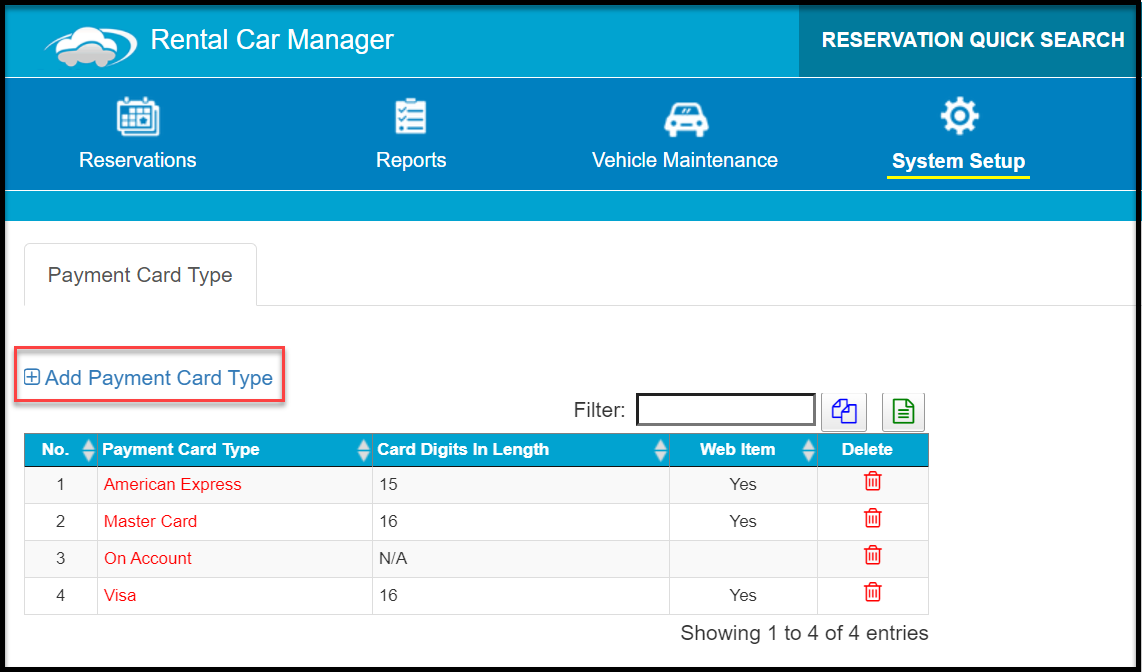The image size is (1142, 672).
Task: Click the Rental Car Manager cloud-car logo
Action: point(90,47)
